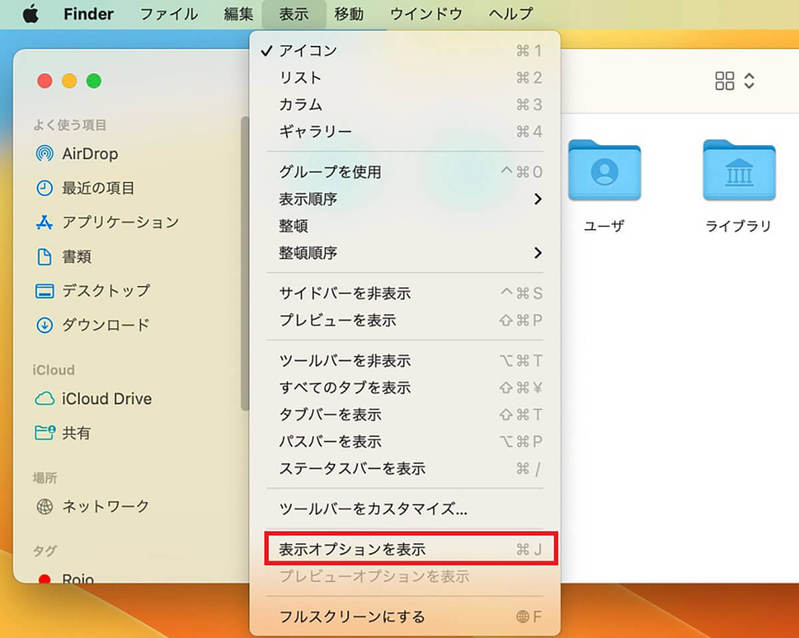Viewport: 799px width, 638px height.
Task: Open the Finder menu
Action: coord(89,14)
